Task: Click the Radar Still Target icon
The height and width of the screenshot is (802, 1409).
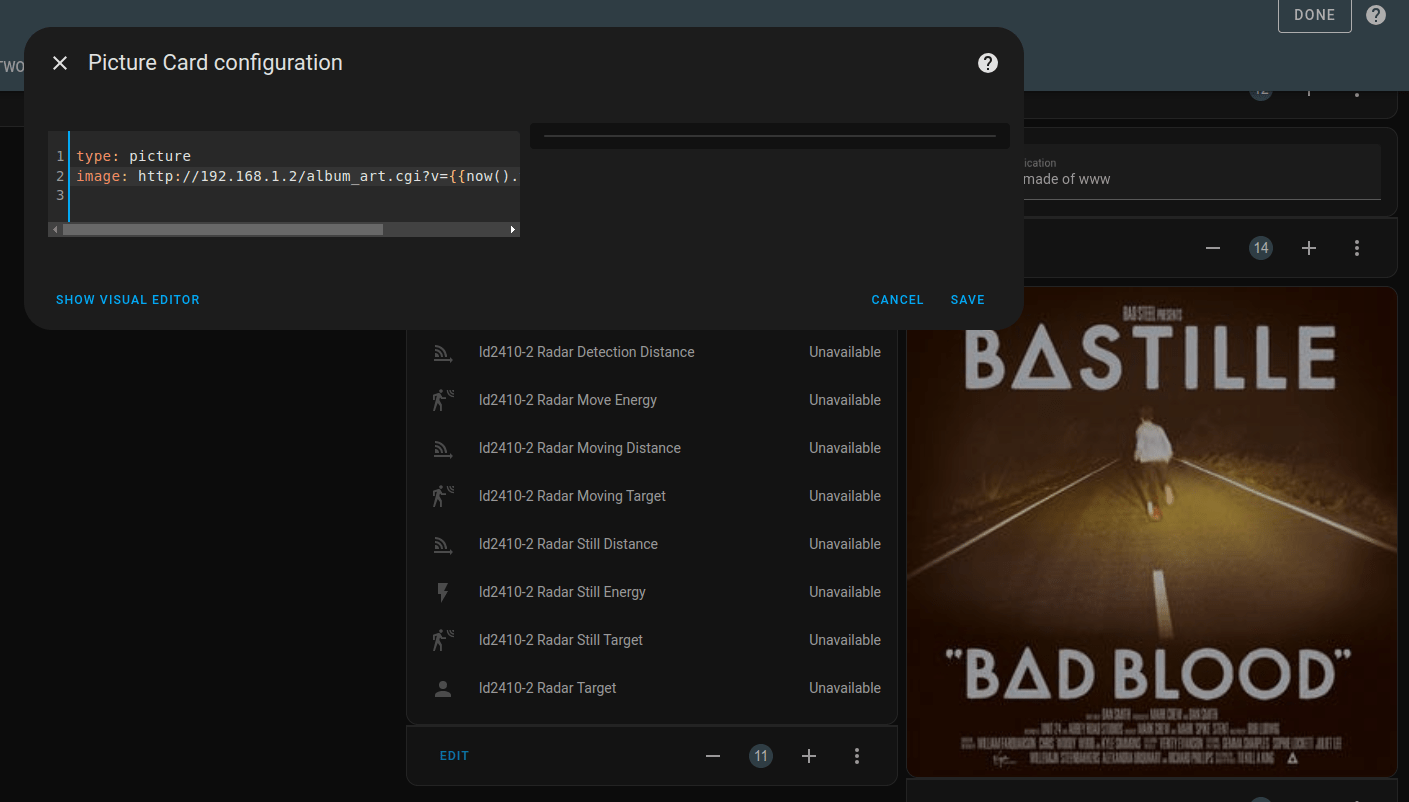Action: pyautogui.click(x=443, y=640)
